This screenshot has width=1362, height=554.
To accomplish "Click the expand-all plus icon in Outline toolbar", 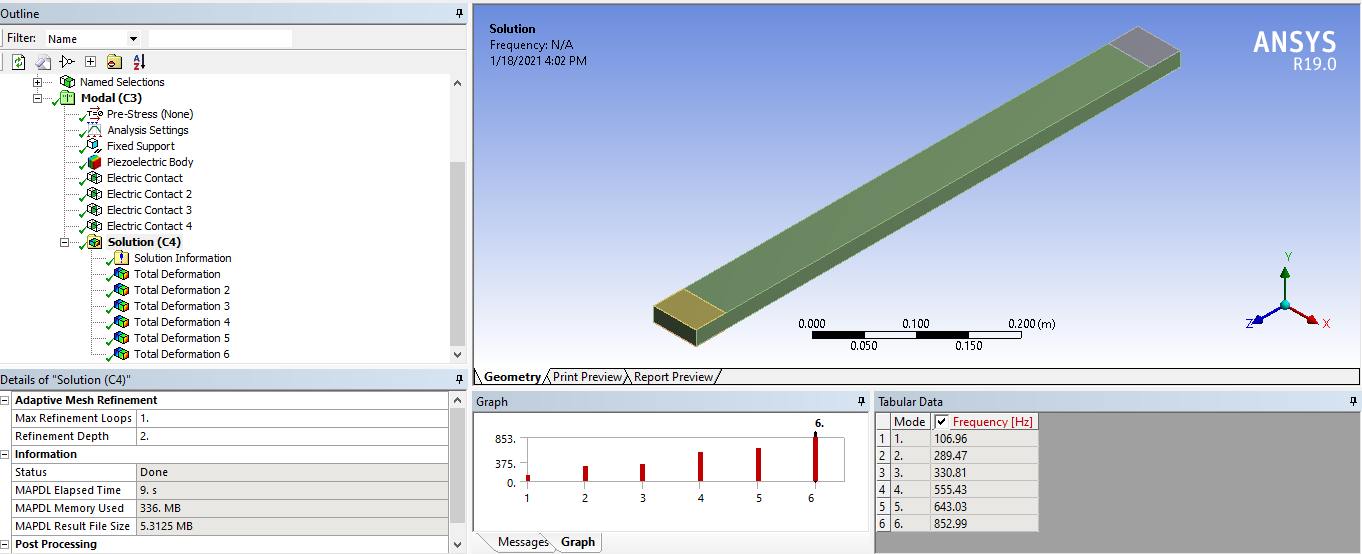I will (90, 62).
